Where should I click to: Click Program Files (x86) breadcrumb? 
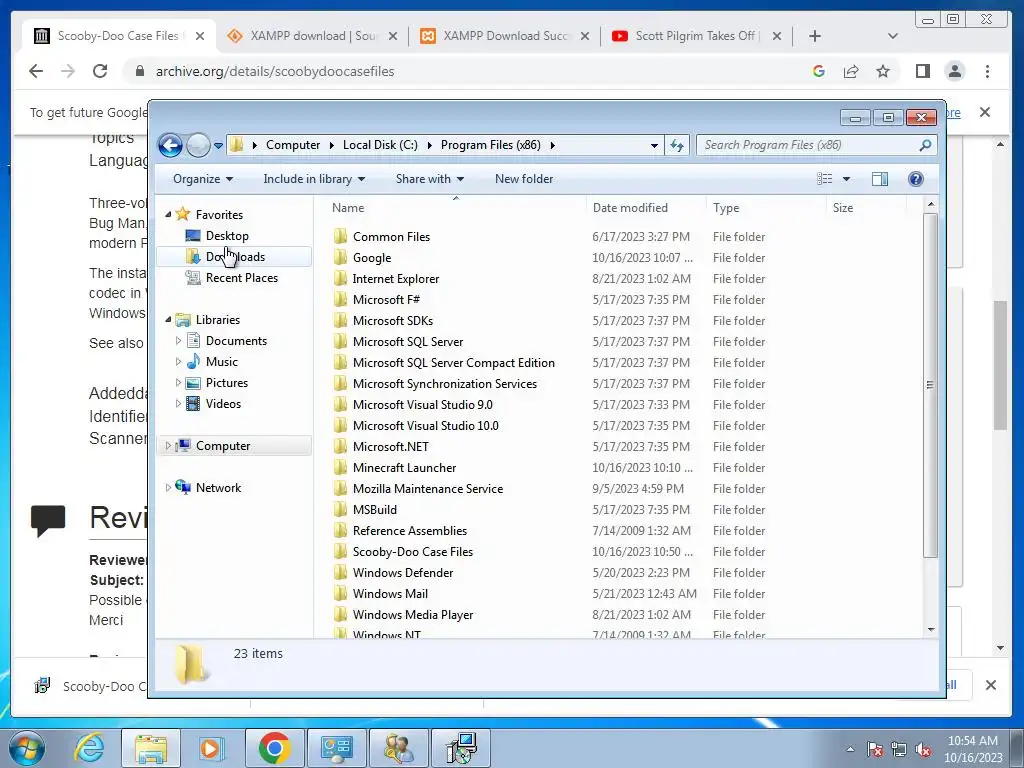tap(490, 145)
